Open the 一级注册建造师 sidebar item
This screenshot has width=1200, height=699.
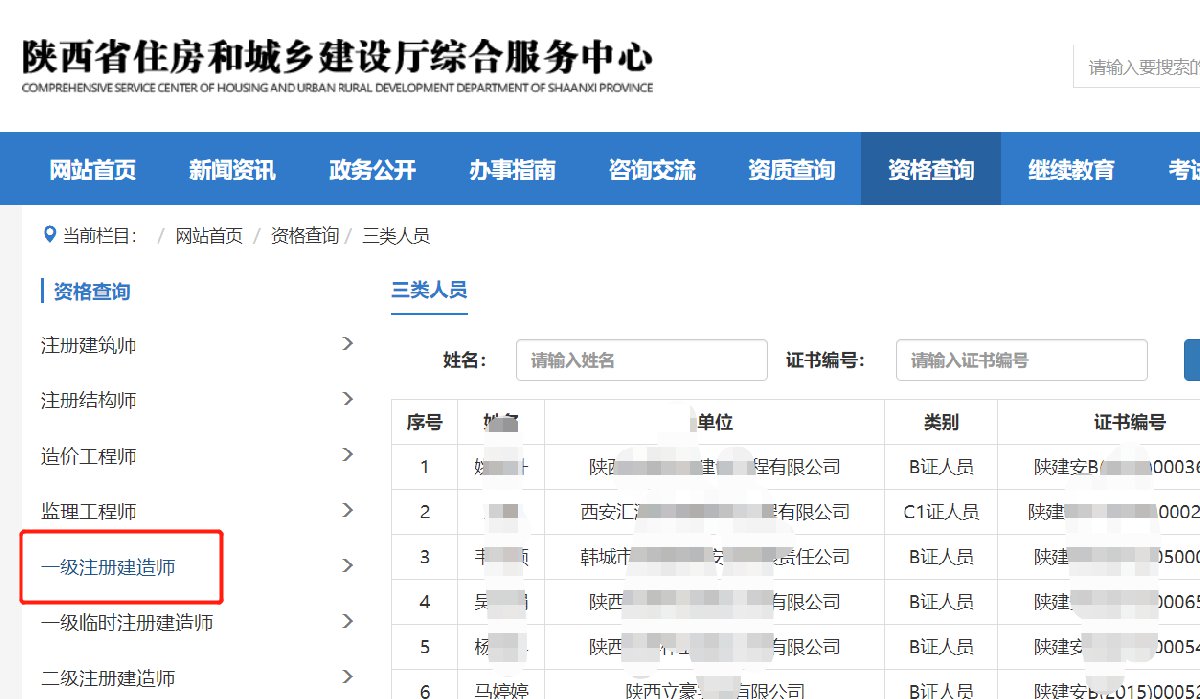[108, 567]
